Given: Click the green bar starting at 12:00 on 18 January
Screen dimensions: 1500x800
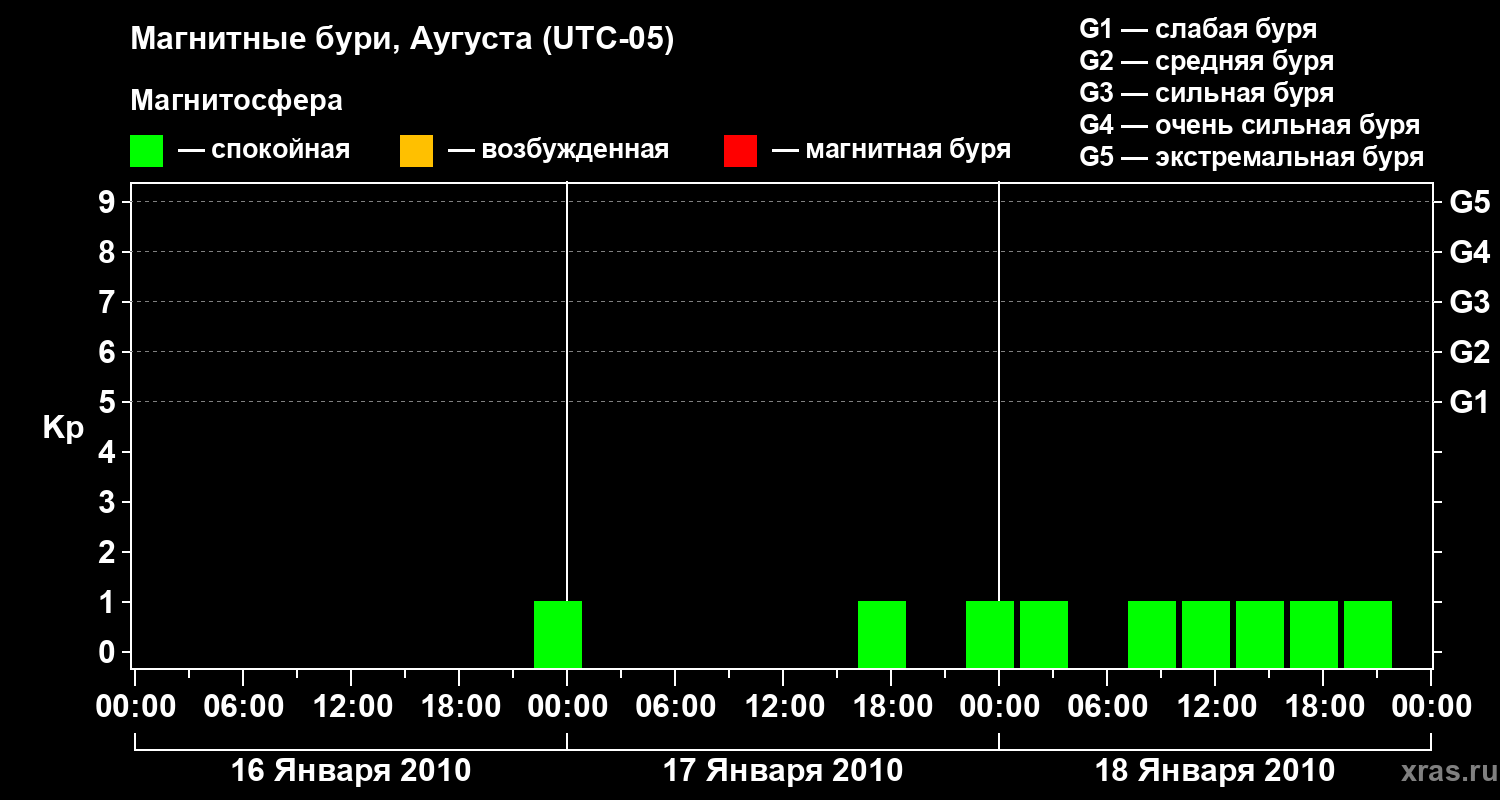Looking at the screenshot, I should point(1206,634).
